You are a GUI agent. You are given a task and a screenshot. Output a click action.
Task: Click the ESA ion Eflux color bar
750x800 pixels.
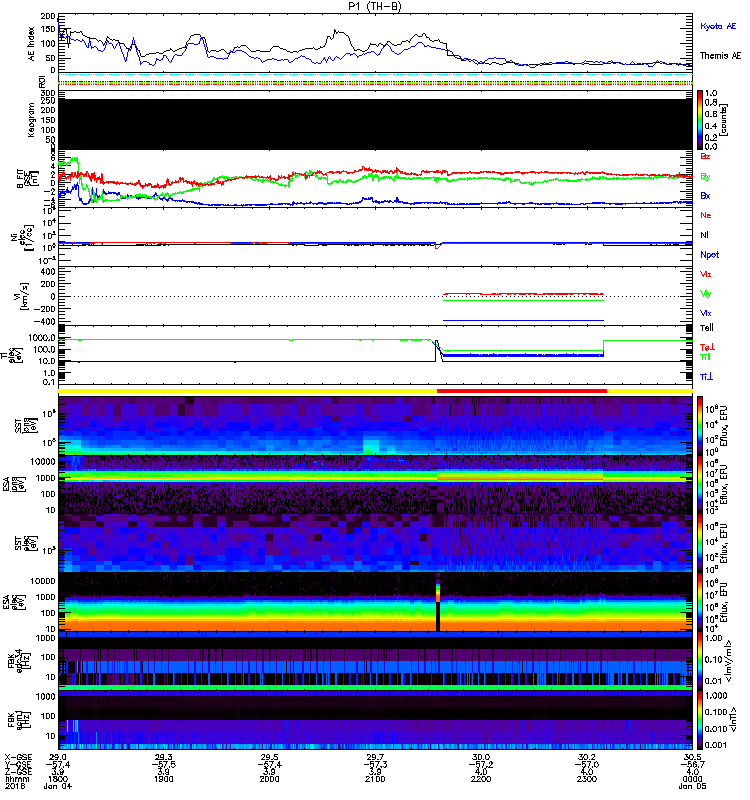(x=700, y=485)
